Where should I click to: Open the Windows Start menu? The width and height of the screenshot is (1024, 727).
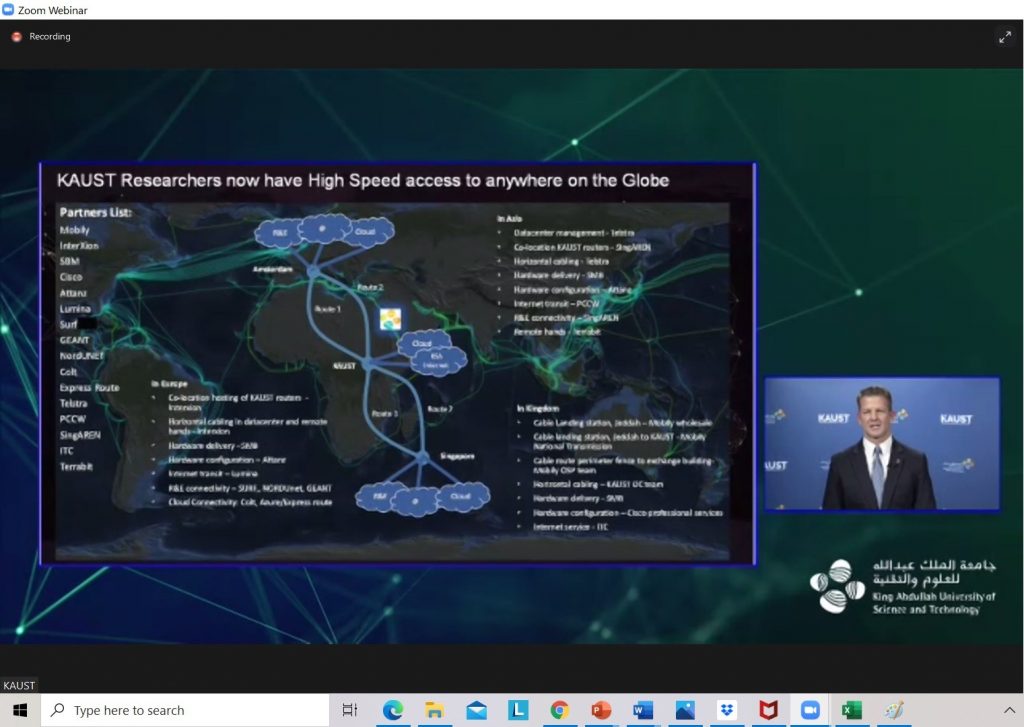click(20, 710)
